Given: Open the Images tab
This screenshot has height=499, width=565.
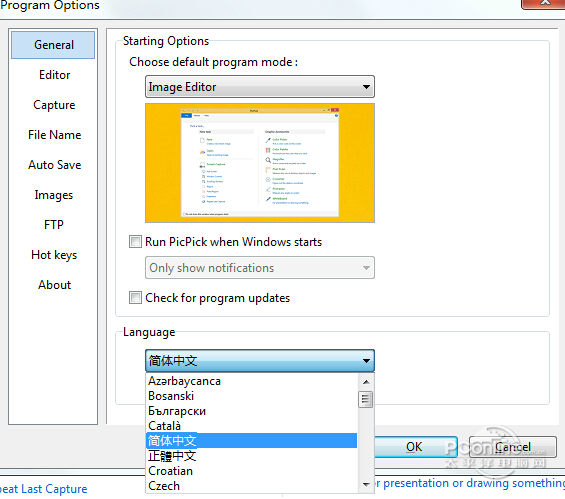Looking at the screenshot, I should pyautogui.click(x=54, y=195).
